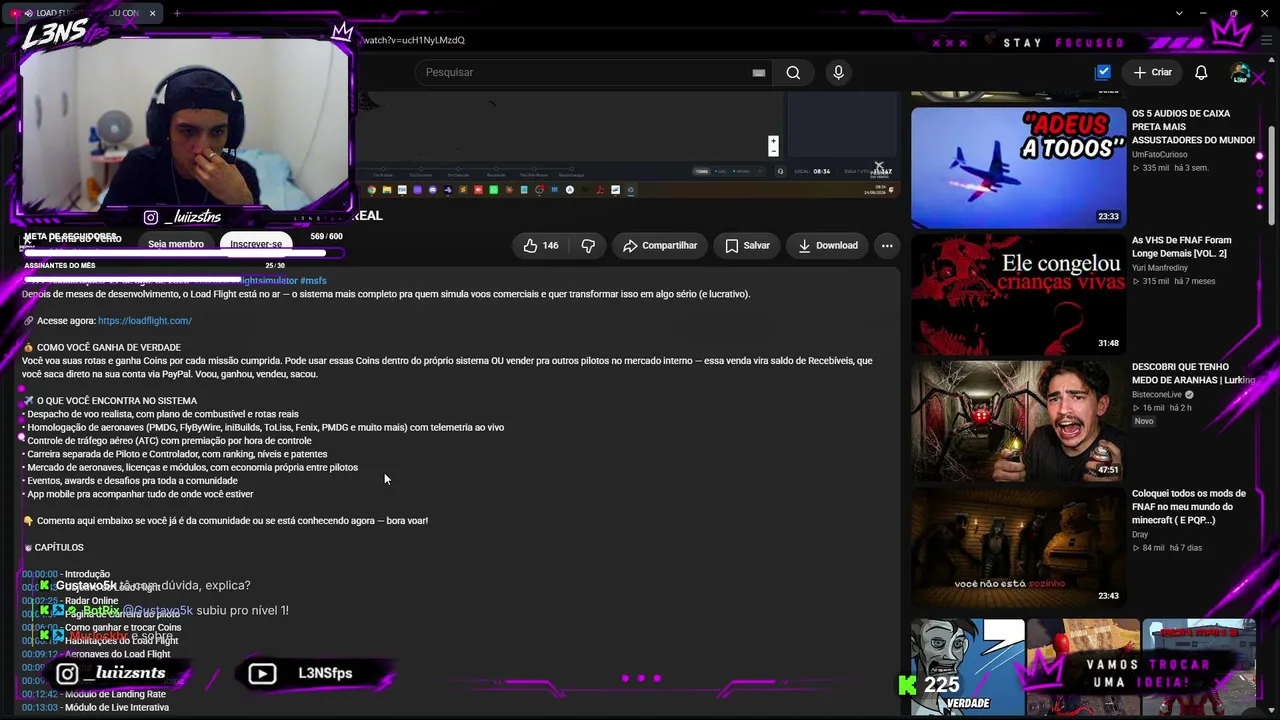1280x720 pixels.
Task: Click the magnifier search button
Action: pos(793,72)
